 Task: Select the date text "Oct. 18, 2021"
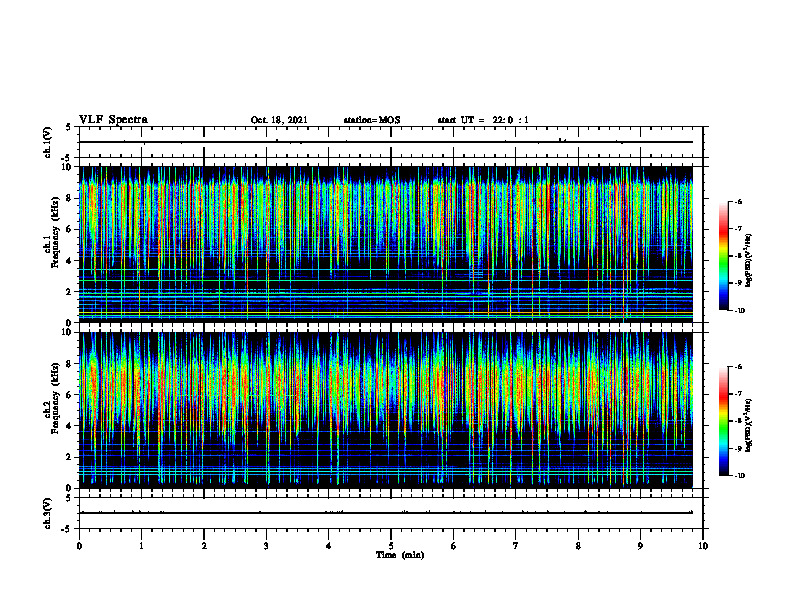click(279, 120)
